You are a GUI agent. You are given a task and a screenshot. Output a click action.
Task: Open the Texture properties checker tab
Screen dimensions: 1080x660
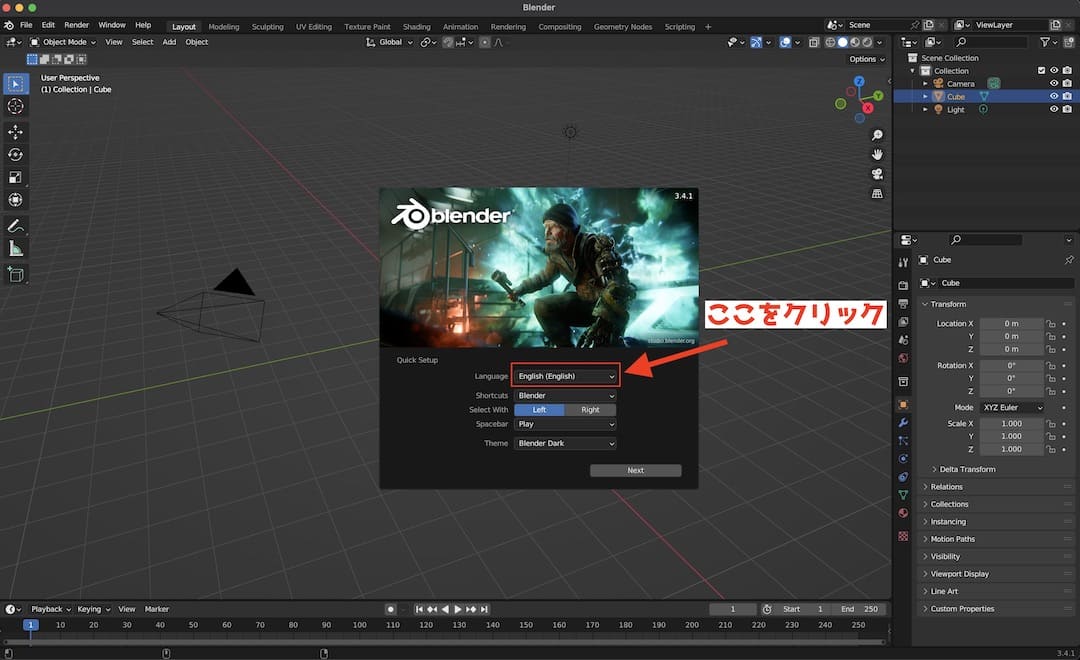pos(903,536)
